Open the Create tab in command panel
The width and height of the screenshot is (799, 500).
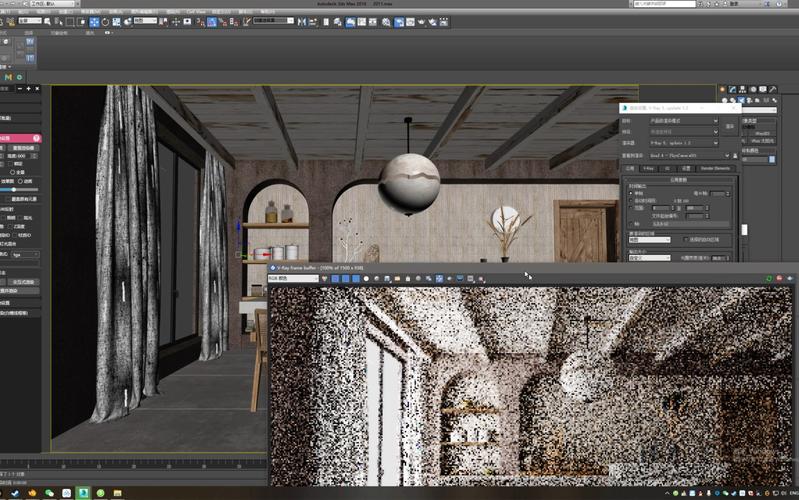pos(722,89)
